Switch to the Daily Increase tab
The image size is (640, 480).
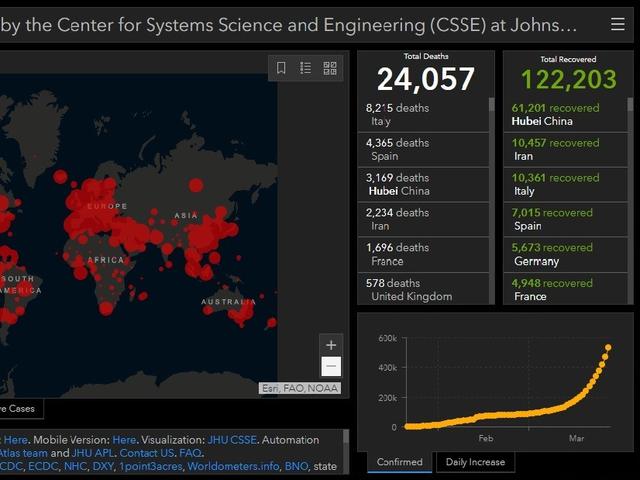point(475,462)
